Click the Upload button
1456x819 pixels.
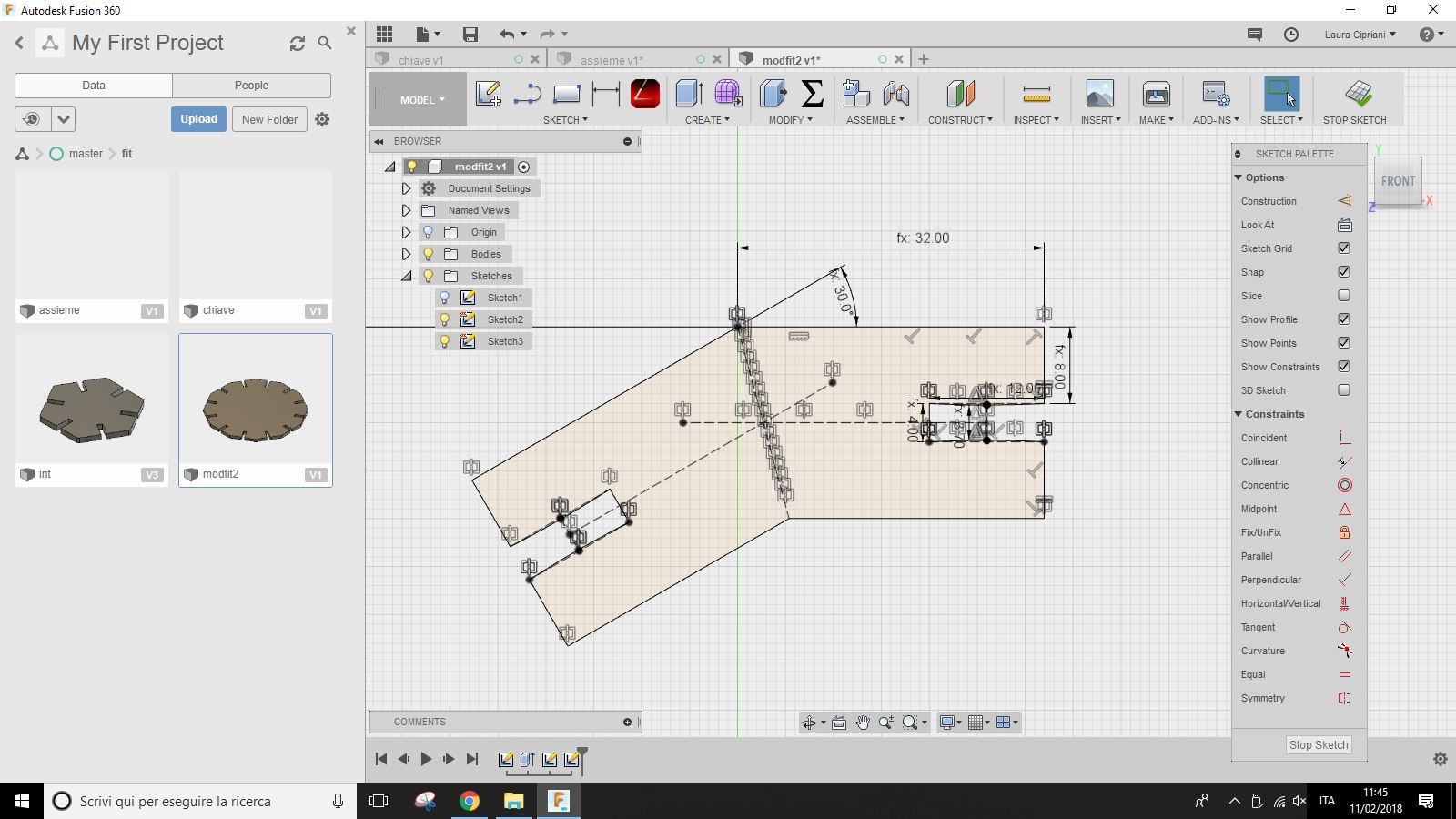198,119
